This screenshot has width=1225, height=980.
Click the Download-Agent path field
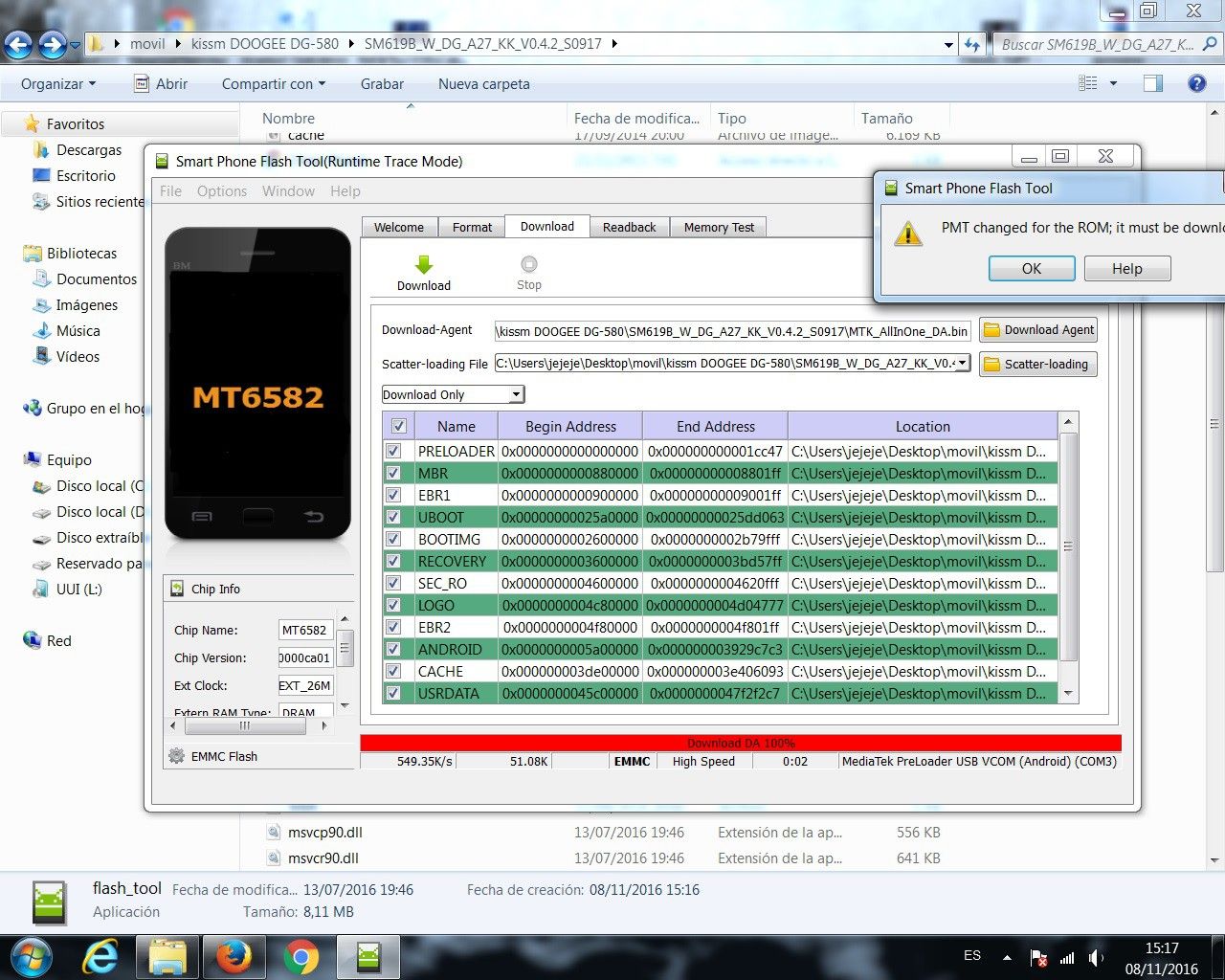[732, 331]
